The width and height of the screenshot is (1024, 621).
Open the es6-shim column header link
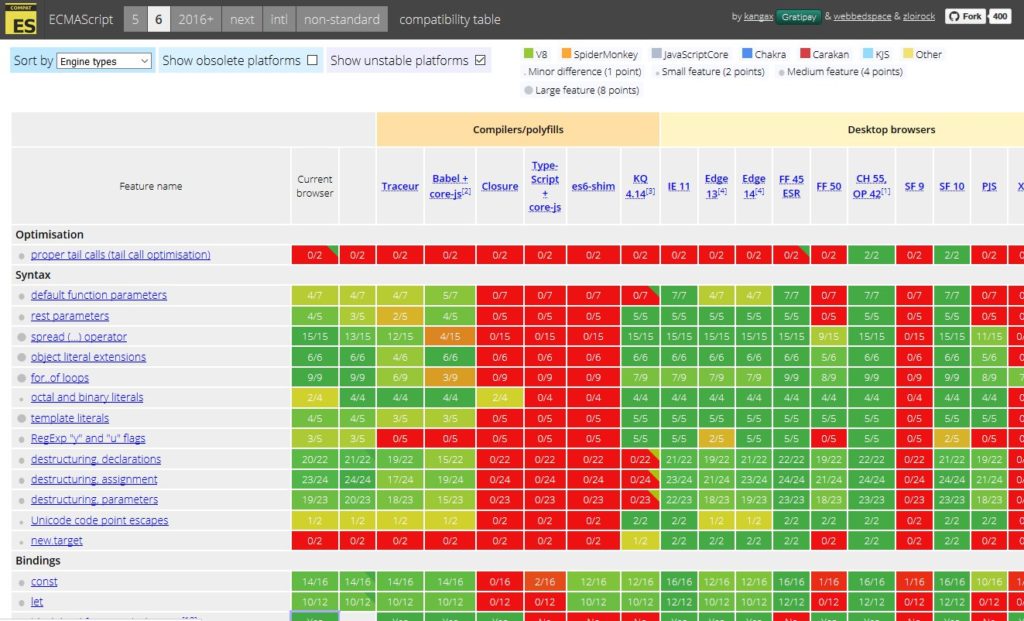[x=593, y=186]
